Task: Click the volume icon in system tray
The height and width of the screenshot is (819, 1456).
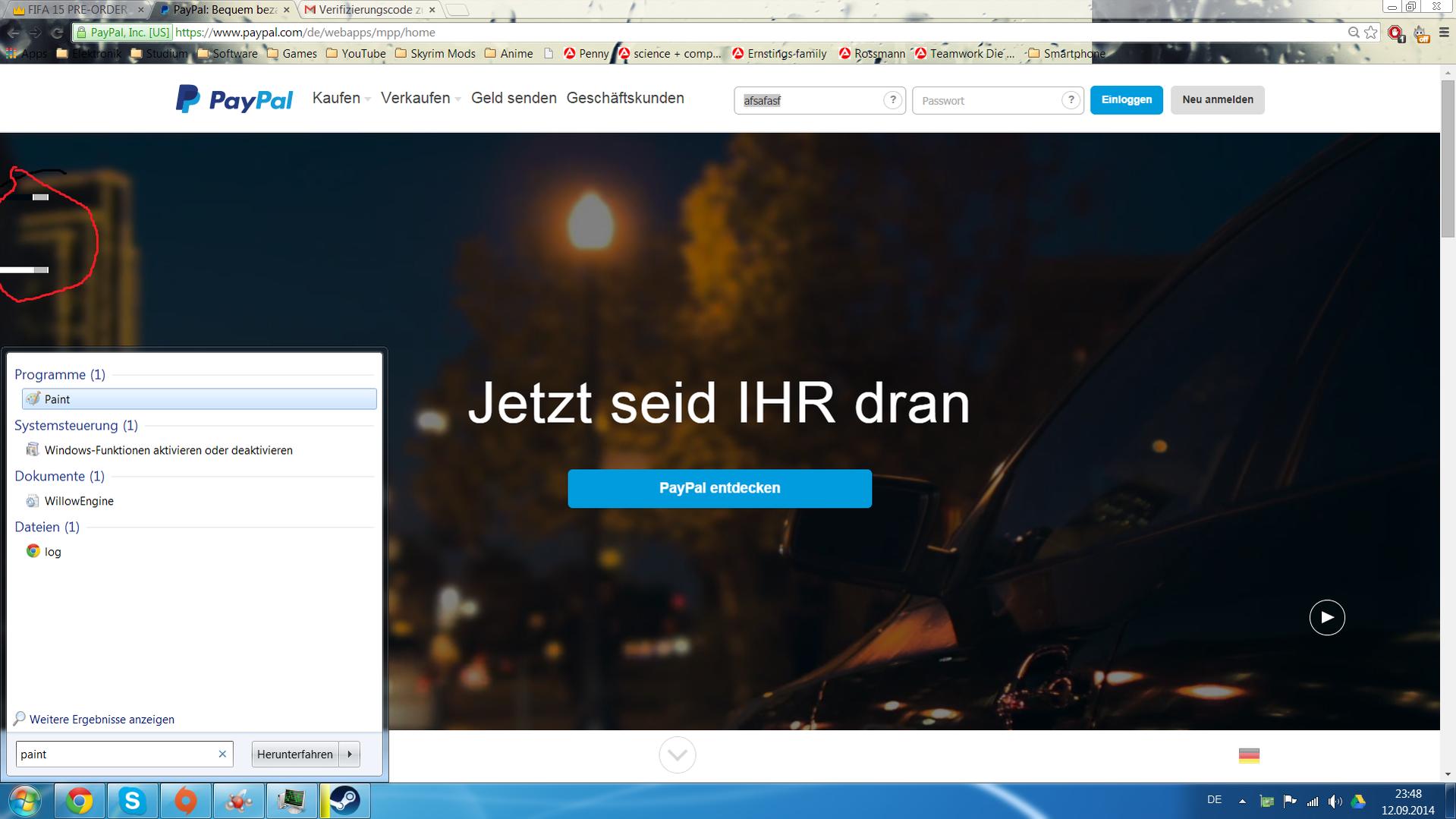Action: [x=1335, y=802]
